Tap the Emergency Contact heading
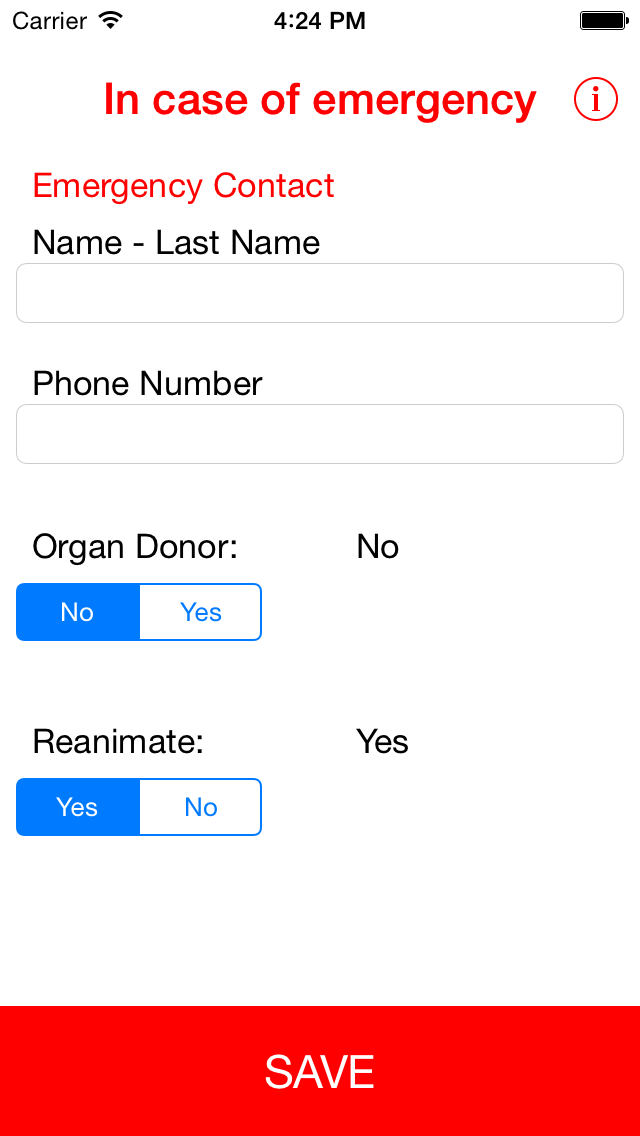 coord(183,186)
